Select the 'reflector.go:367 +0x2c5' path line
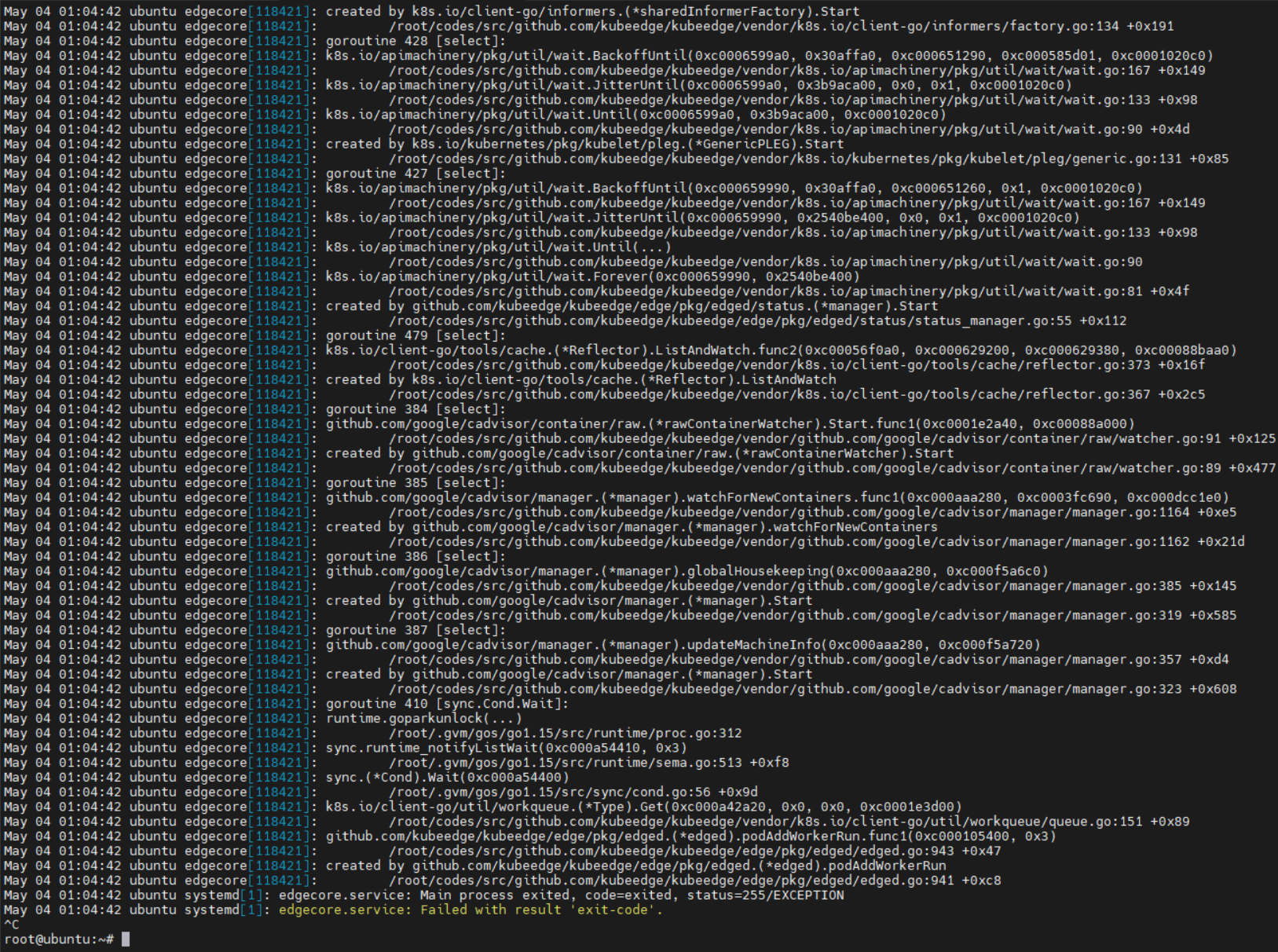 click(605, 394)
